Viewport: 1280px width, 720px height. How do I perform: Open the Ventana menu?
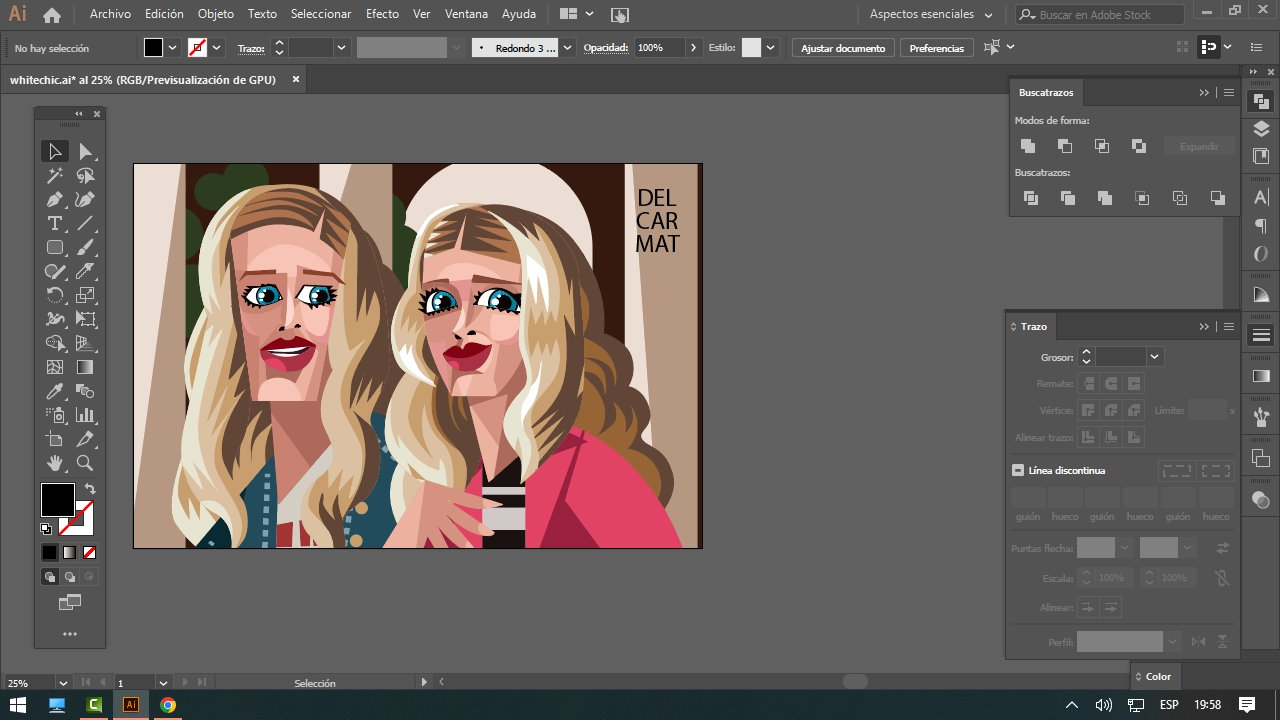(x=467, y=14)
